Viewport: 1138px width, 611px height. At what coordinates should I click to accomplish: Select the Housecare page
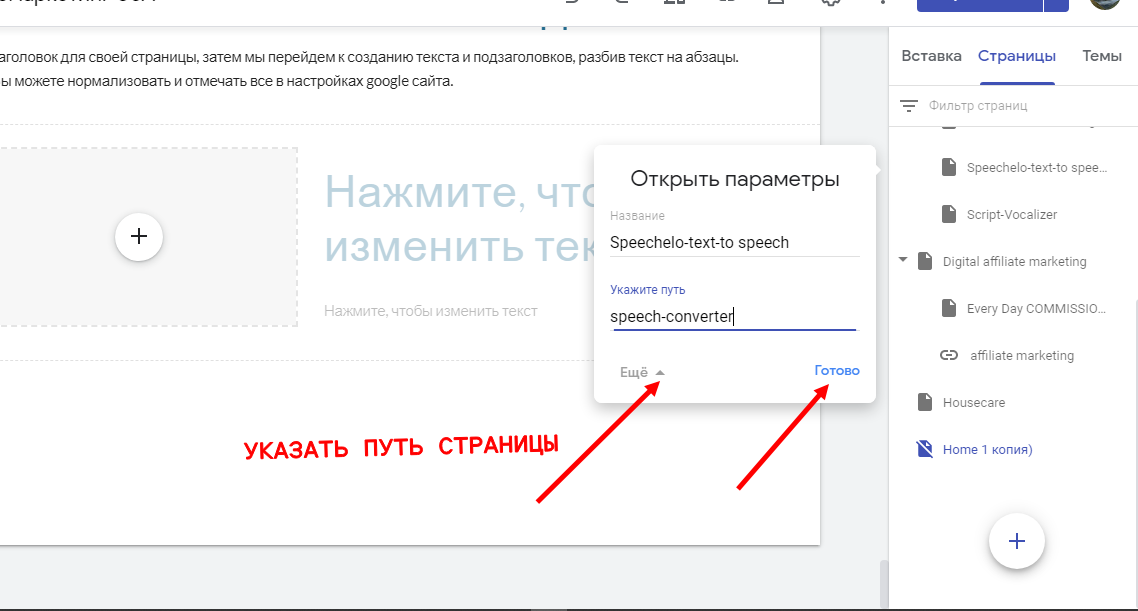973,403
